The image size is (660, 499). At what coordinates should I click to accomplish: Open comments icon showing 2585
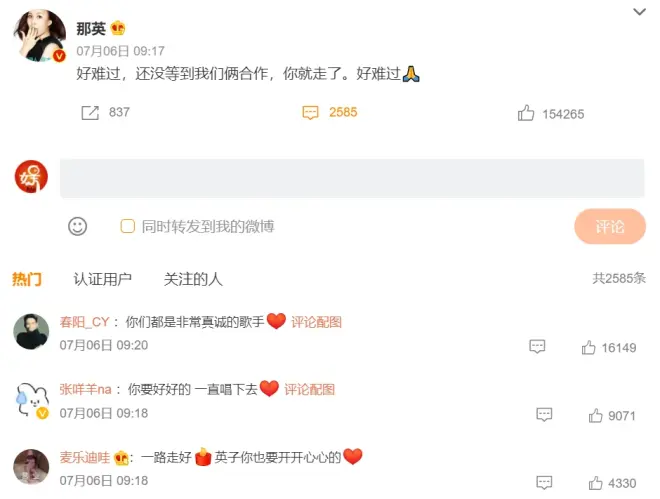point(311,113)
